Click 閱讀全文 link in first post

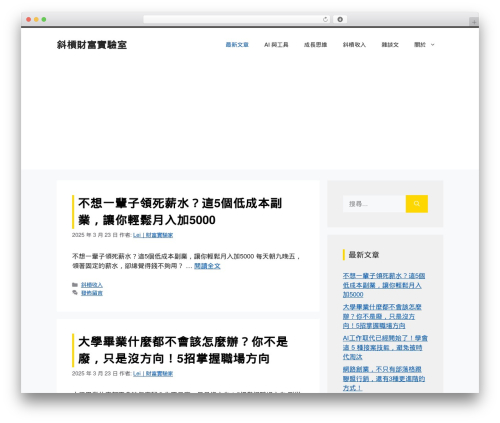coord(207,266)
